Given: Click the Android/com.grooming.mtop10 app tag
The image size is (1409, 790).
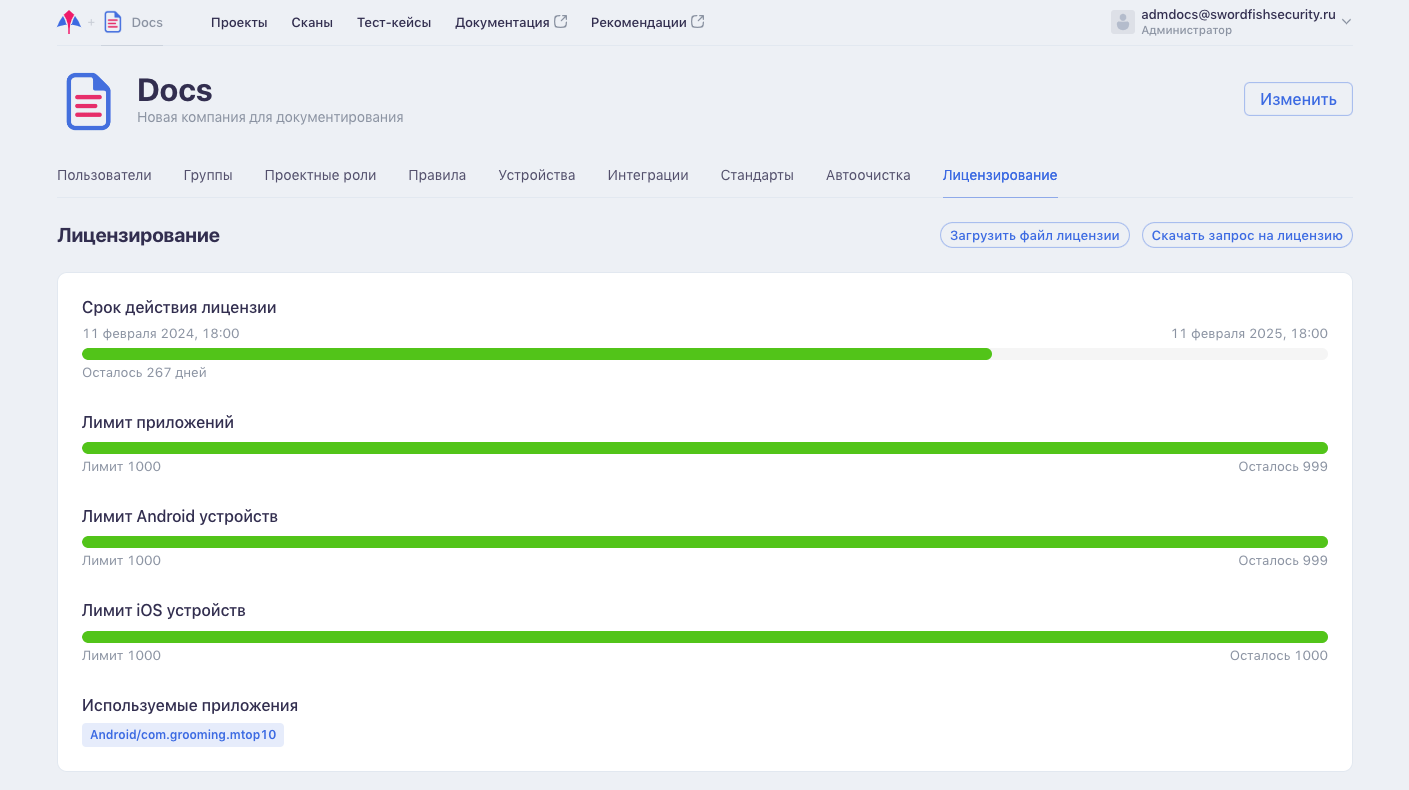Looking at the screenshot, I should (x=183, y=735).
